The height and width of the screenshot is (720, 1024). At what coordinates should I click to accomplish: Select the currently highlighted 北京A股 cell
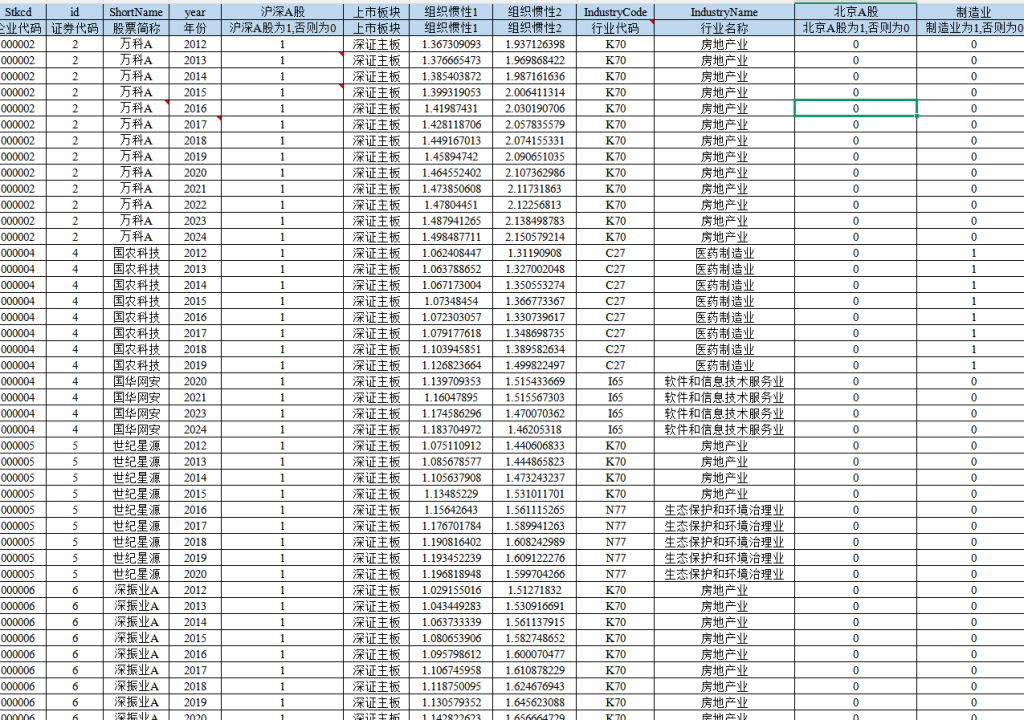click(855, 108)
